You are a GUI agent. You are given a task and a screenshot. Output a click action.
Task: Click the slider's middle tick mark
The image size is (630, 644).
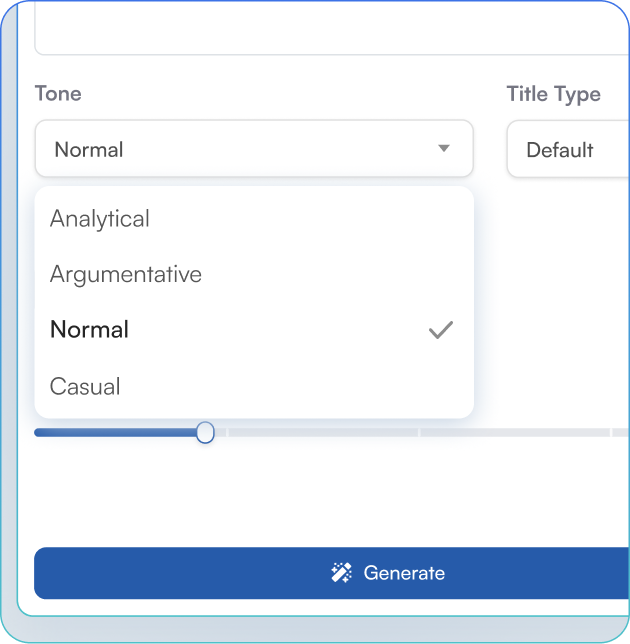click(x=419, y=432)
